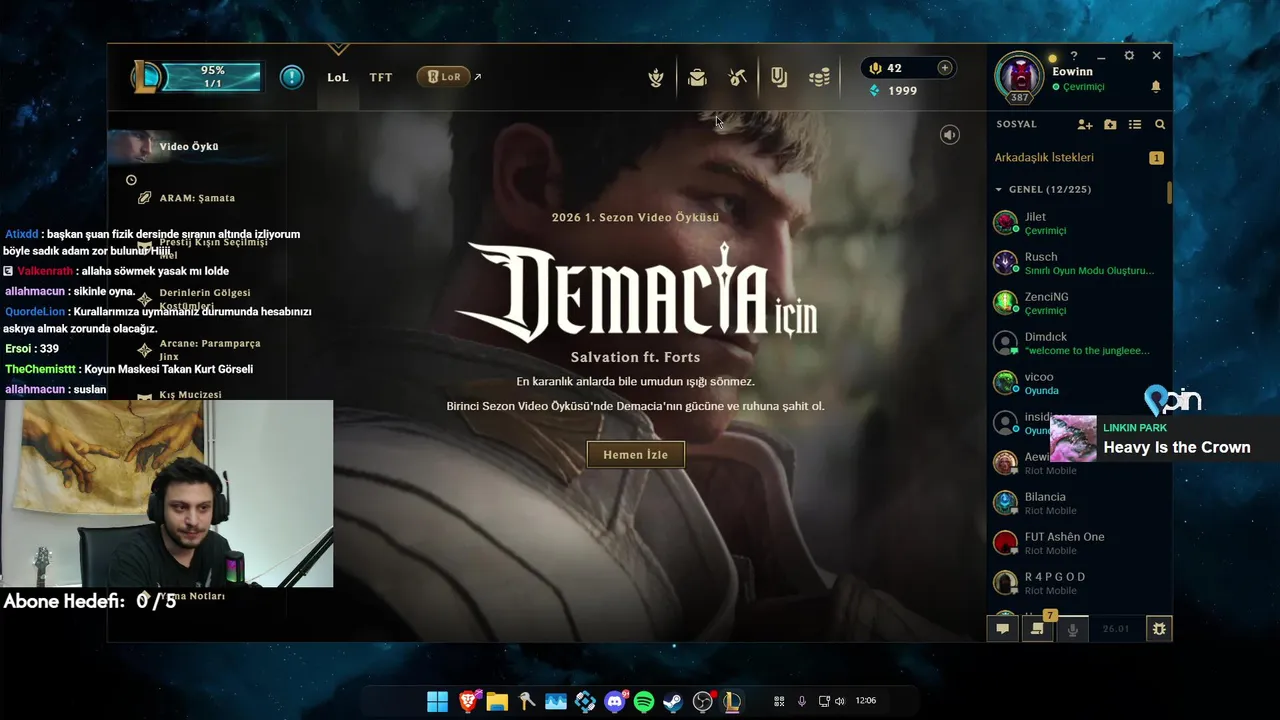Select the LoL tab
The image size is (1280, 720).
tap(338, 77)
